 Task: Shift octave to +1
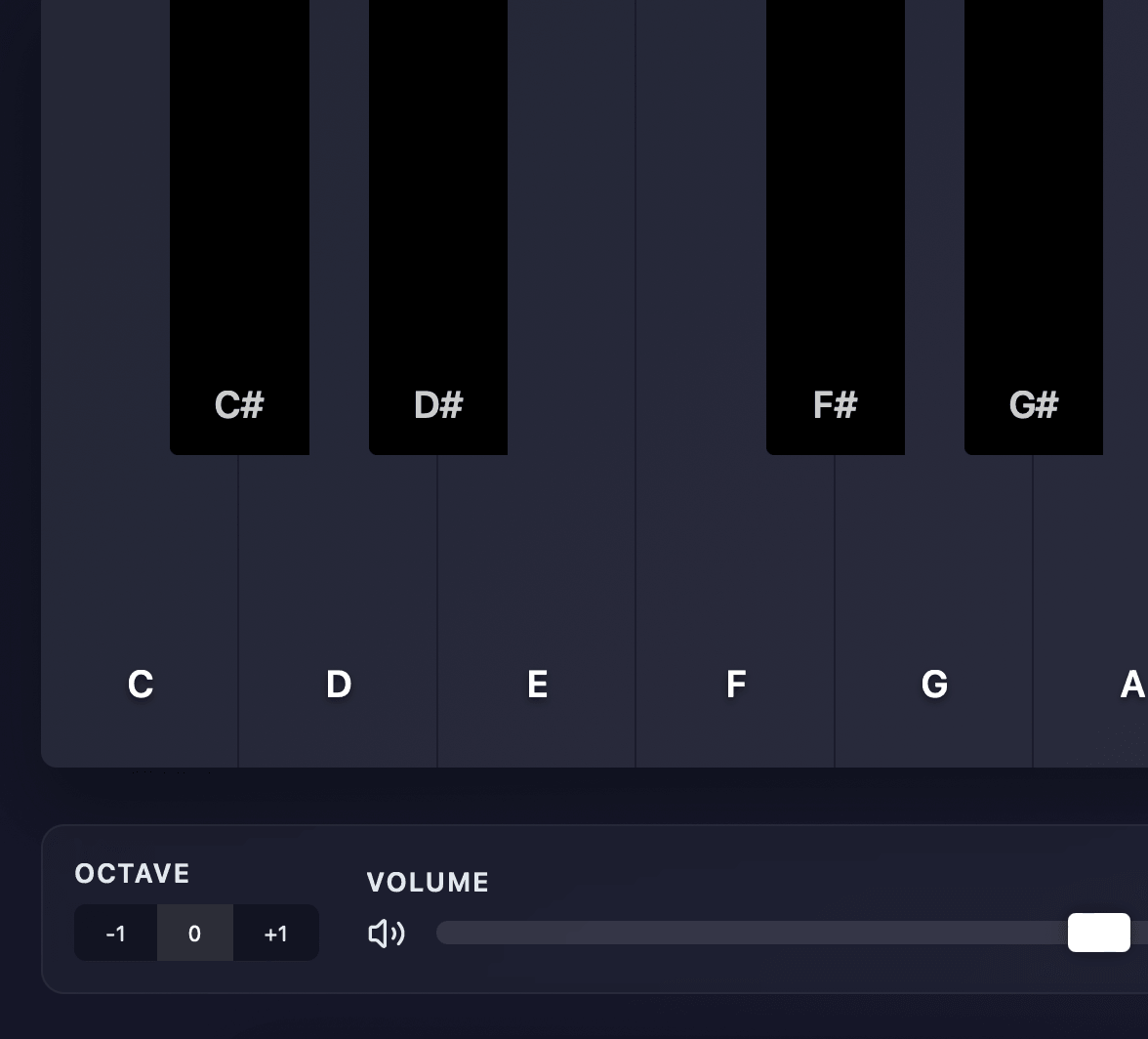click(276, 933)
